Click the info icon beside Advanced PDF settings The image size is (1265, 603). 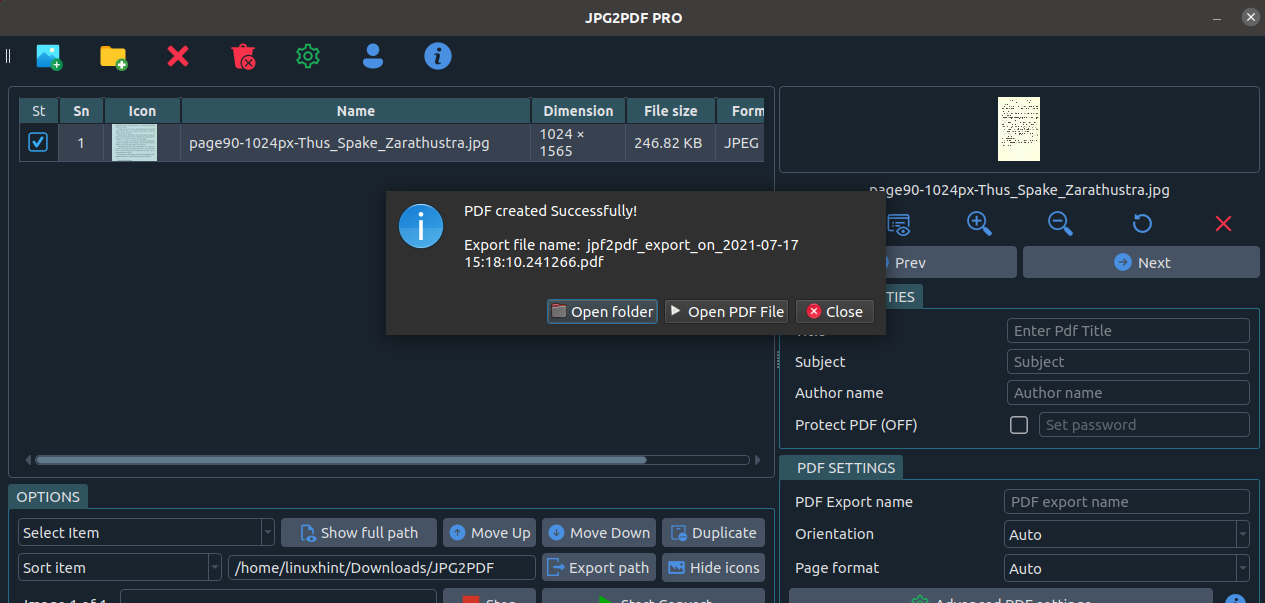click(1236, 600)
